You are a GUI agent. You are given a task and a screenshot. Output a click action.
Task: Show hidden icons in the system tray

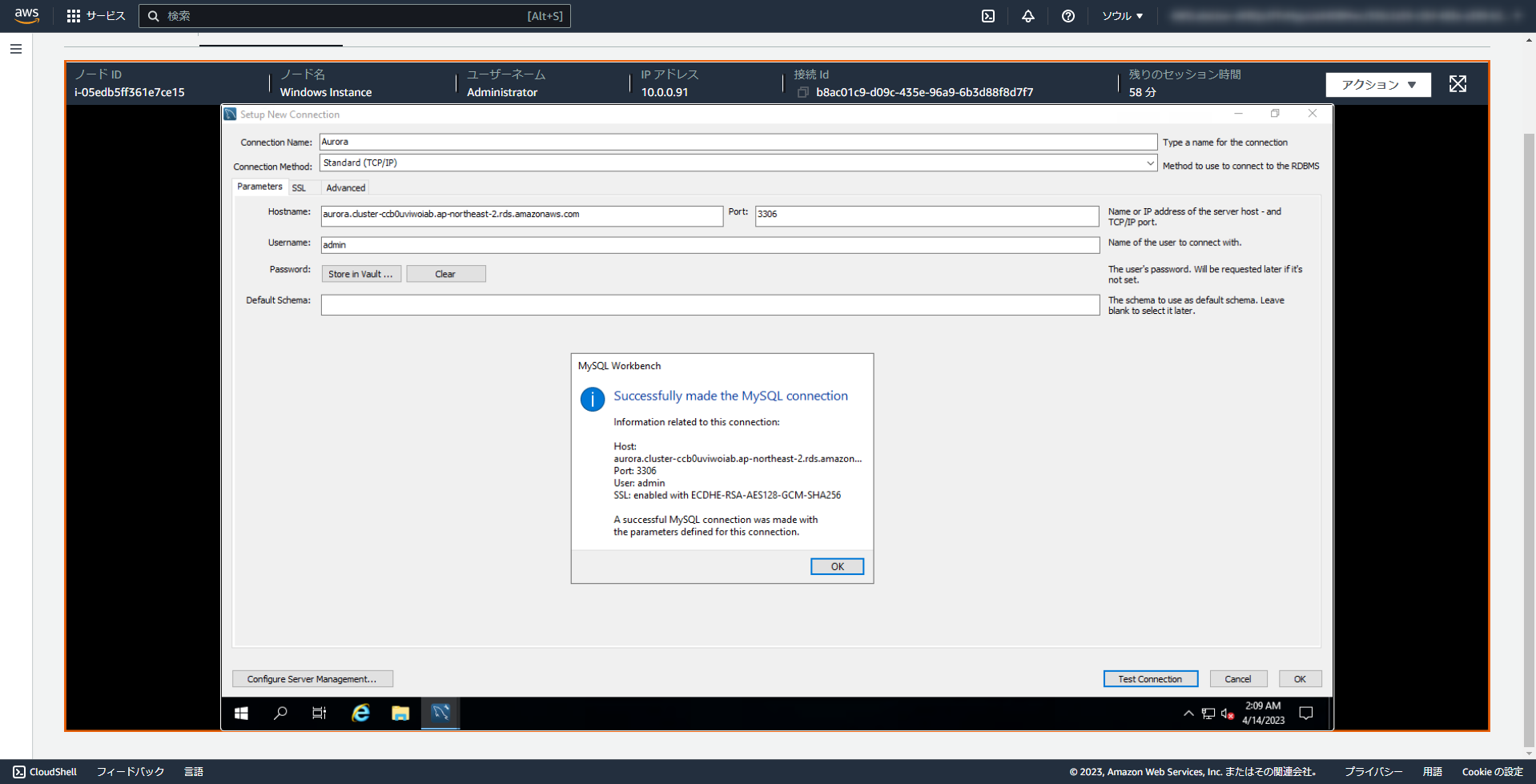(1188, 713)
